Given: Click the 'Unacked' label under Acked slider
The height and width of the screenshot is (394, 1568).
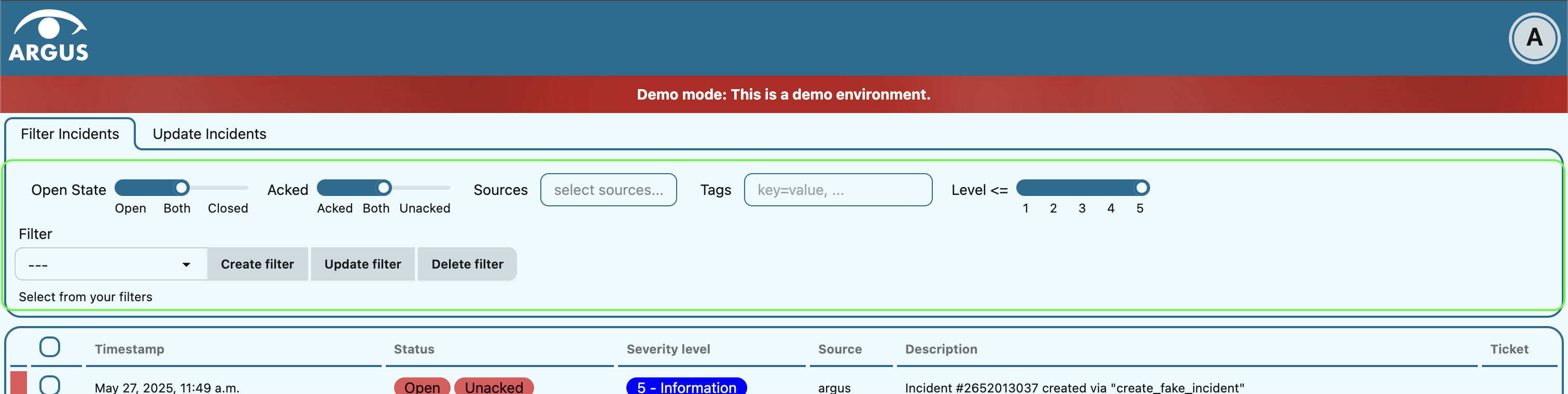Looking at the screenshot, I should (425, 208).
